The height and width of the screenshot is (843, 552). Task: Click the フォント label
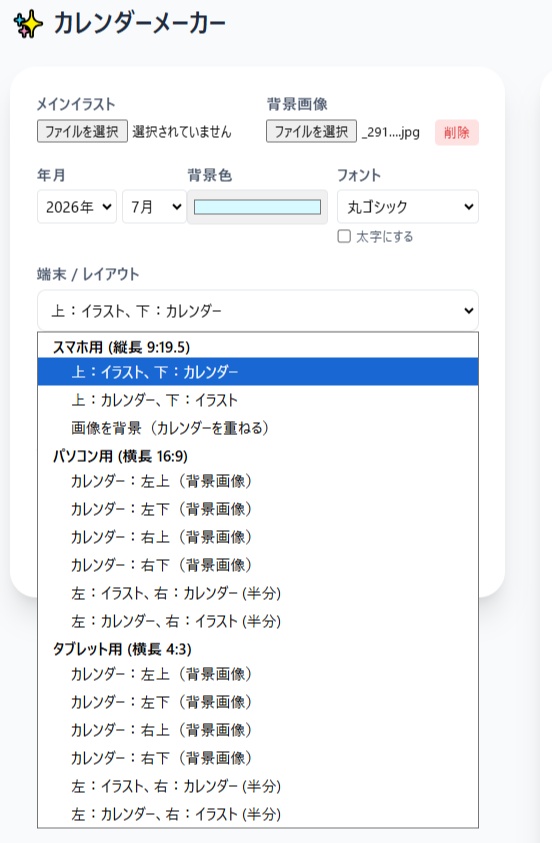[x=359, y=175]
